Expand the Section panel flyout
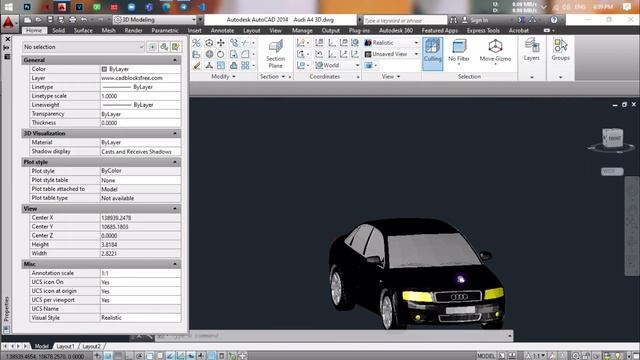 [272, 76]
